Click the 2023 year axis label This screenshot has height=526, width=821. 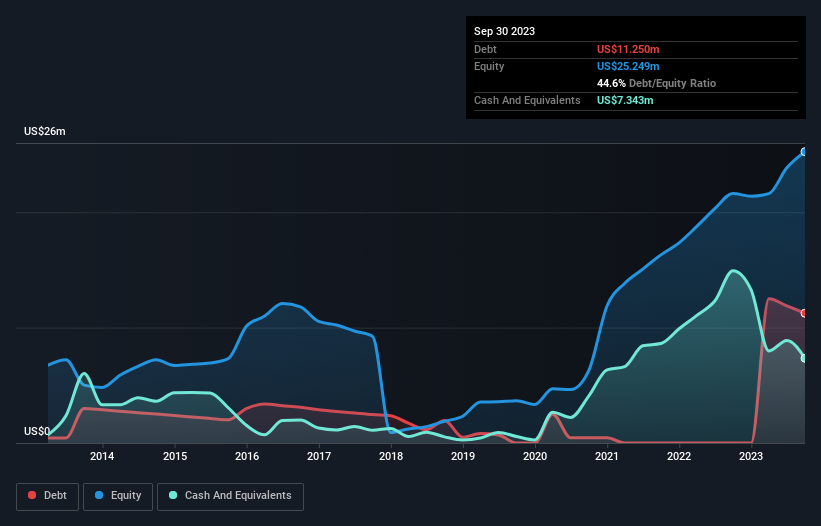(751, 457)
